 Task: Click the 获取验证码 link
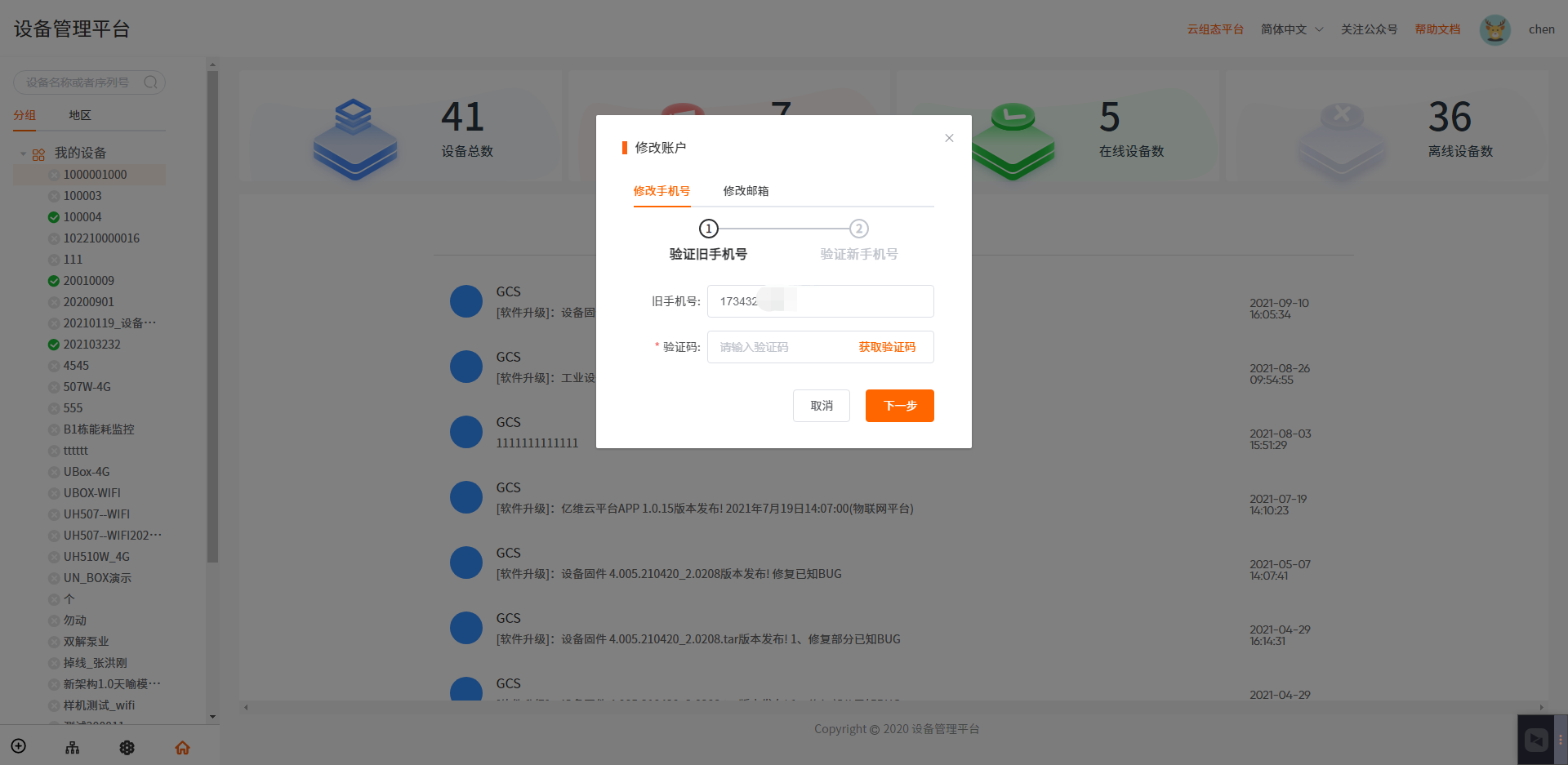[x=887, y=347]
